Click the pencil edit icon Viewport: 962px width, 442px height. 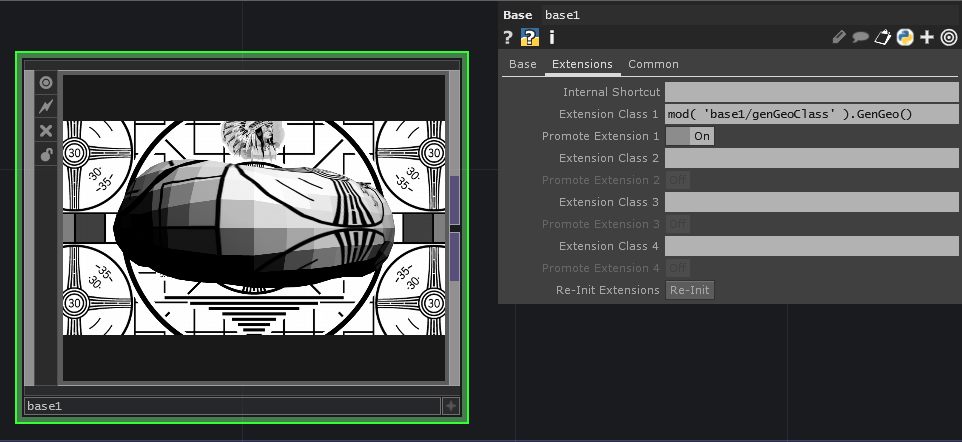point(839,38)
